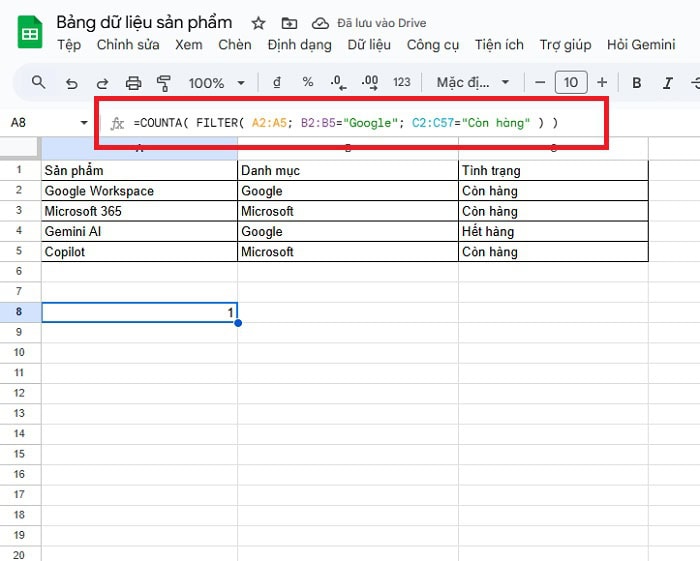Select row header 12
This screenshot has width=700, height=561.
click(19, 393)
